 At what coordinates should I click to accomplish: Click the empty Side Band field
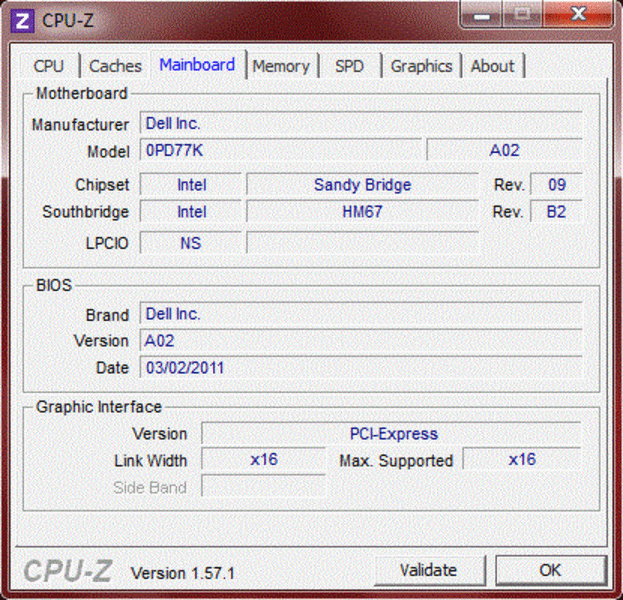click(264, 486)
